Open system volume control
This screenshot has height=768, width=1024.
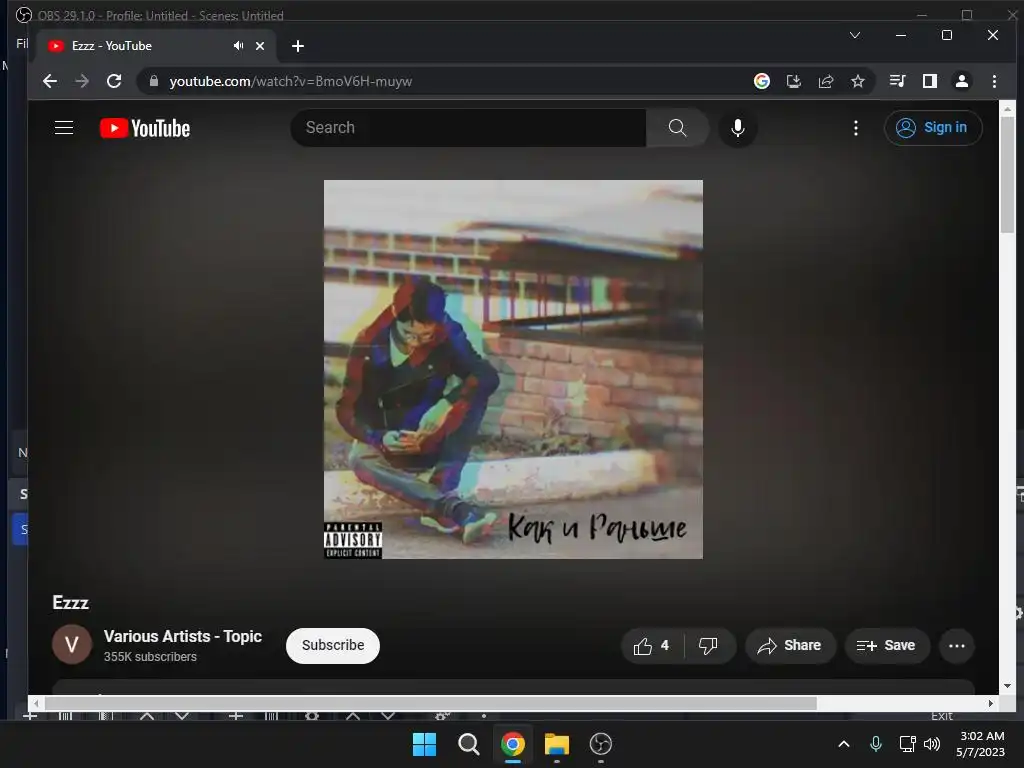pyautogui.click(x=932, y=744)
